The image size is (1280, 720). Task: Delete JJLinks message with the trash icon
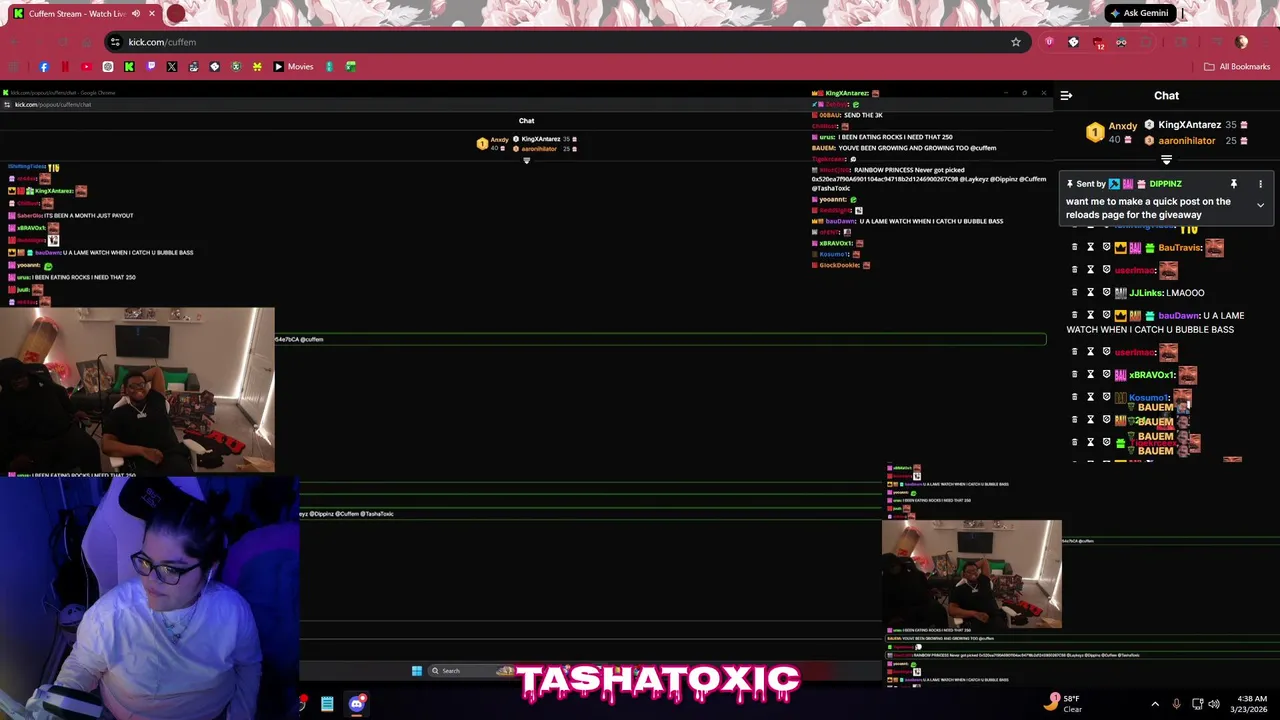1075,292
